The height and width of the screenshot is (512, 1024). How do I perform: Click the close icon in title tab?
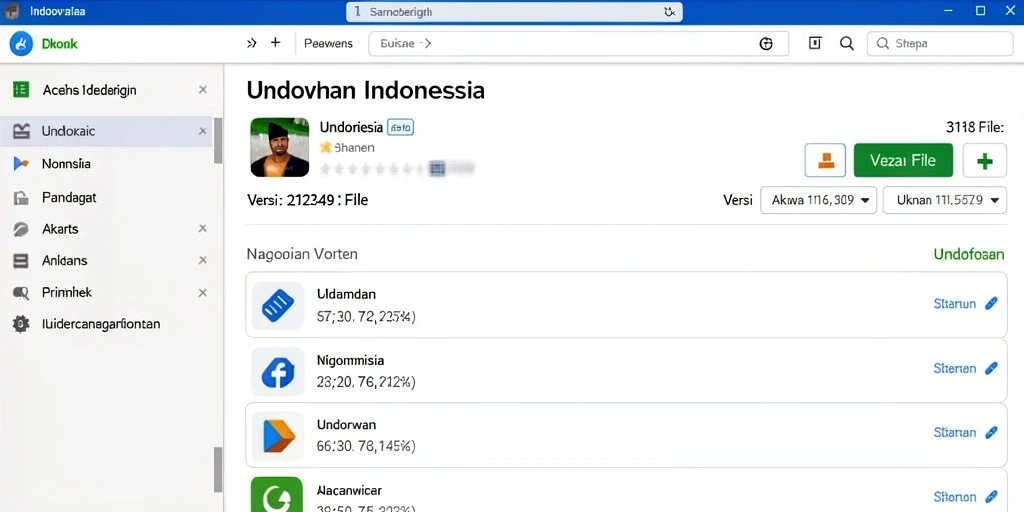point(669,12)
